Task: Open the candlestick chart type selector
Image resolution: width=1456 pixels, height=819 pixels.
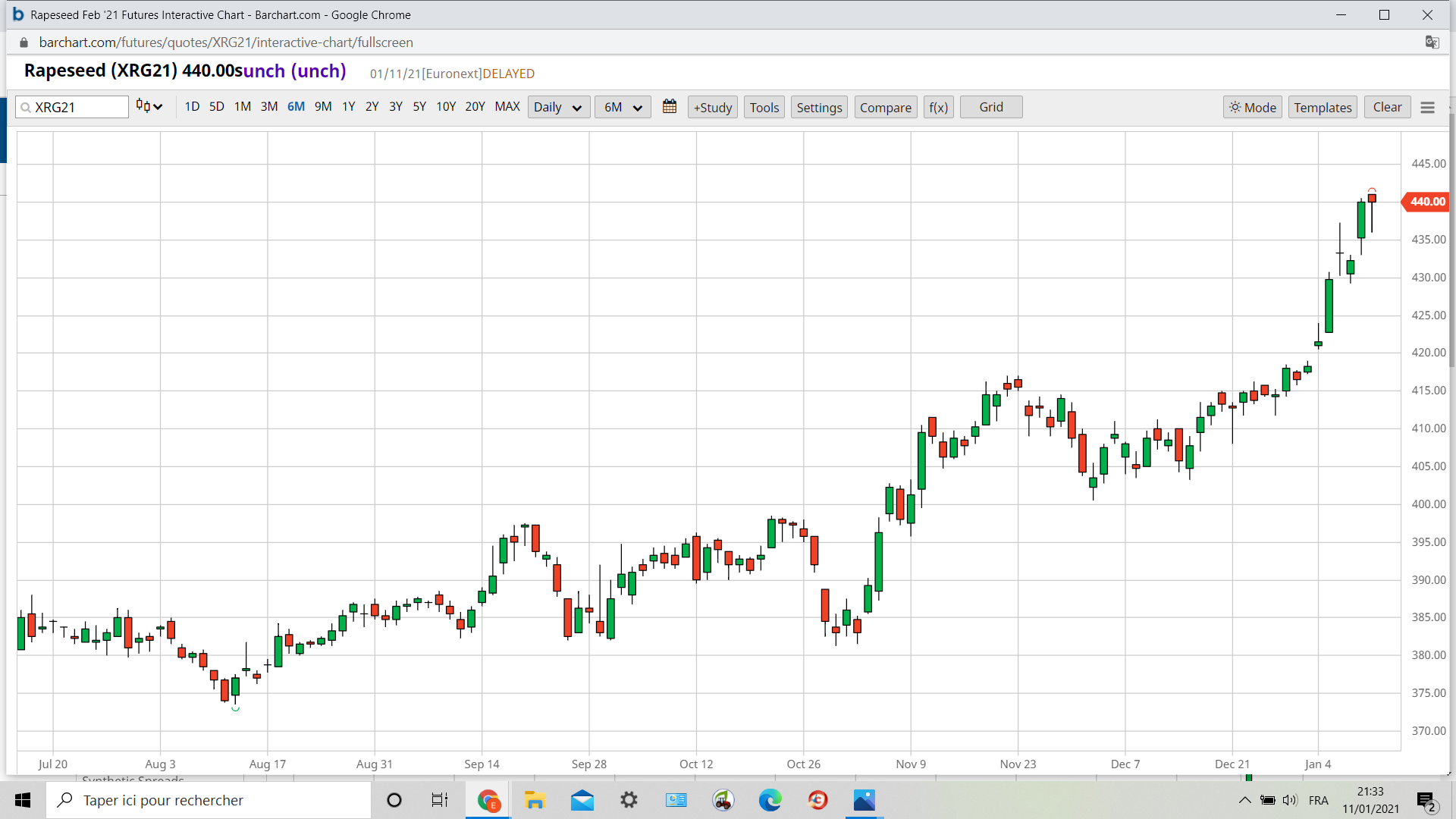Action: pyautogui.click(x=149, y=107)
